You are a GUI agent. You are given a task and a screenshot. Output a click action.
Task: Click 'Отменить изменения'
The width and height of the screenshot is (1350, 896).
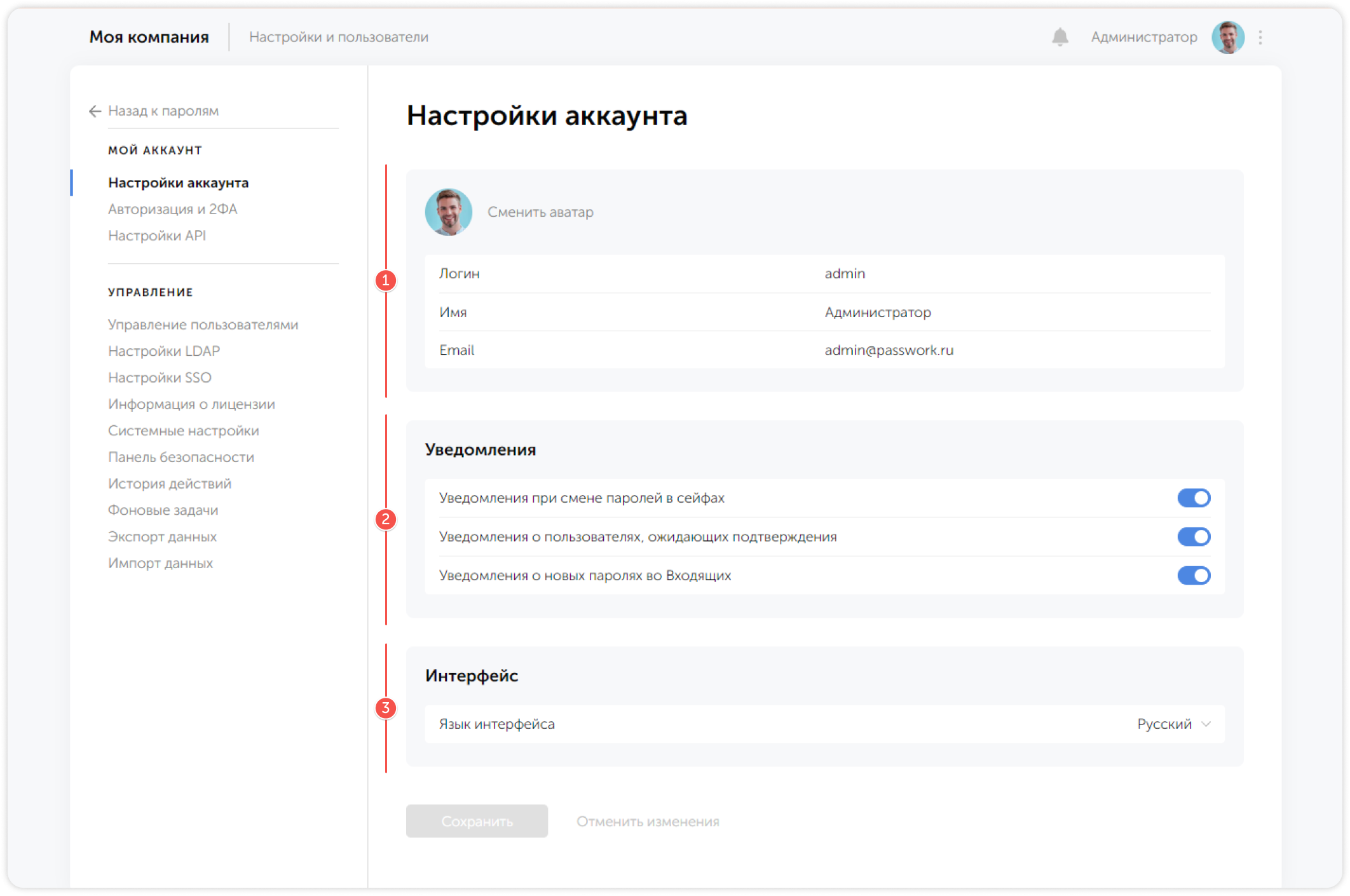pos(647,821)
